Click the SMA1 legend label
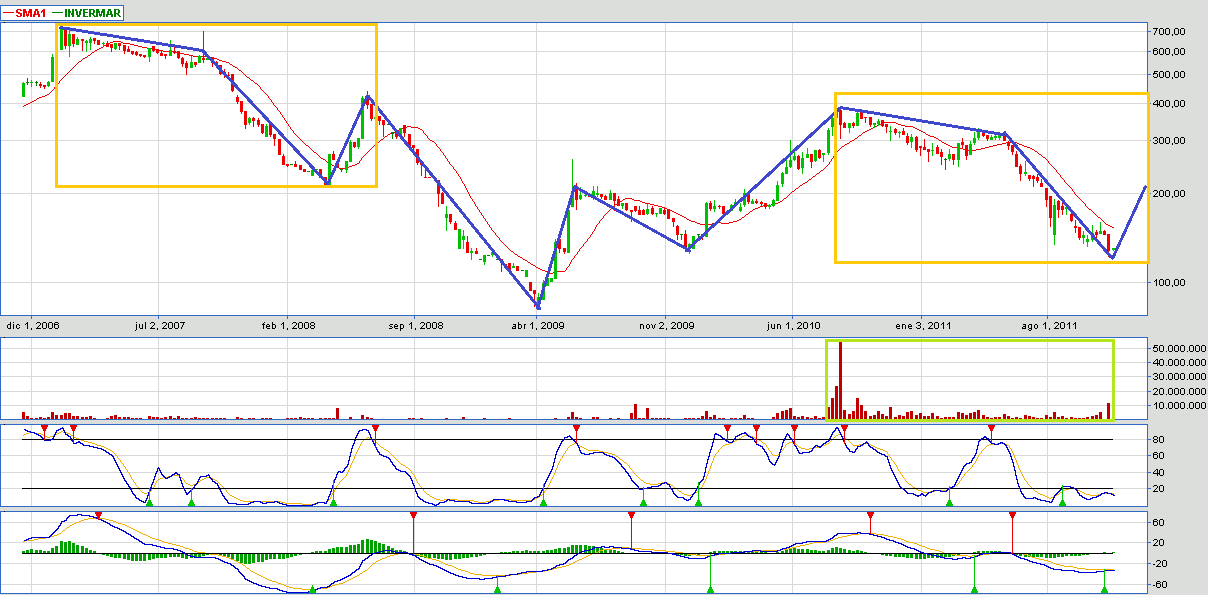The width and height of the screenshot is (1208, 595). [x=32, y=11]
